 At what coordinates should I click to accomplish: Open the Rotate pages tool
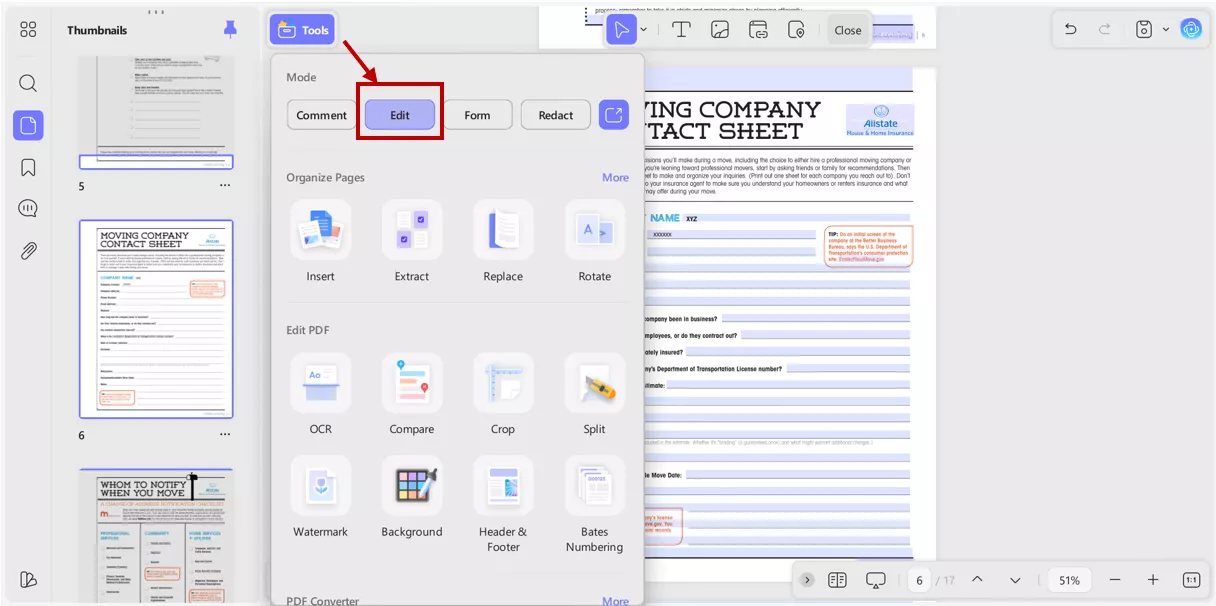594,241
